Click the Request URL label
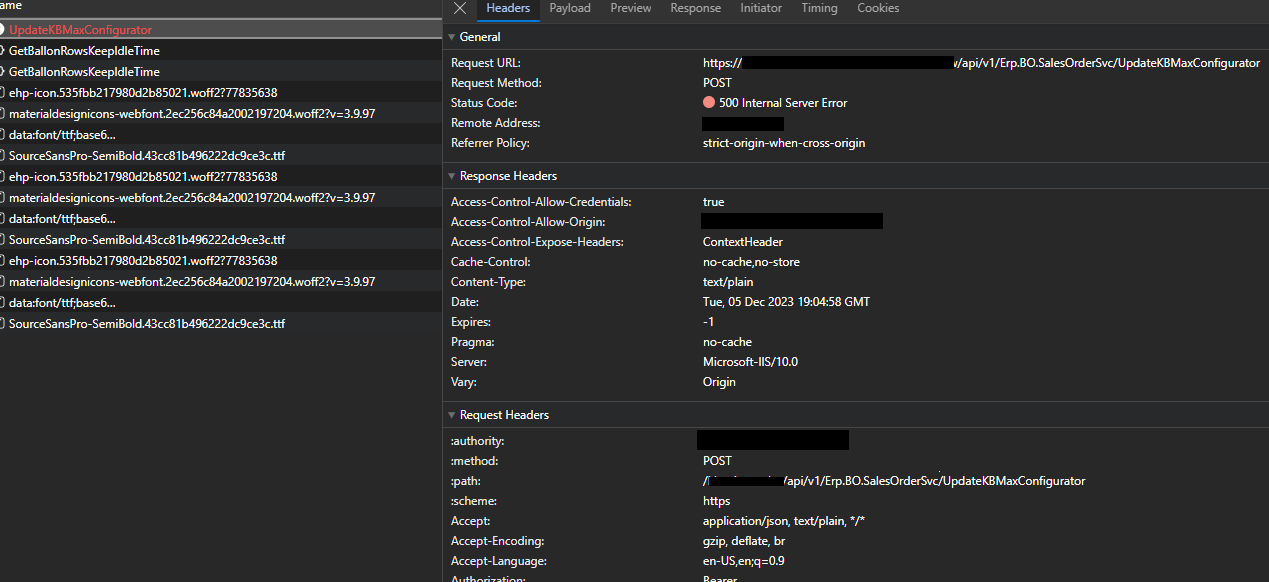The height and width of the screenshot is (582, 1269). click(486, 63)
